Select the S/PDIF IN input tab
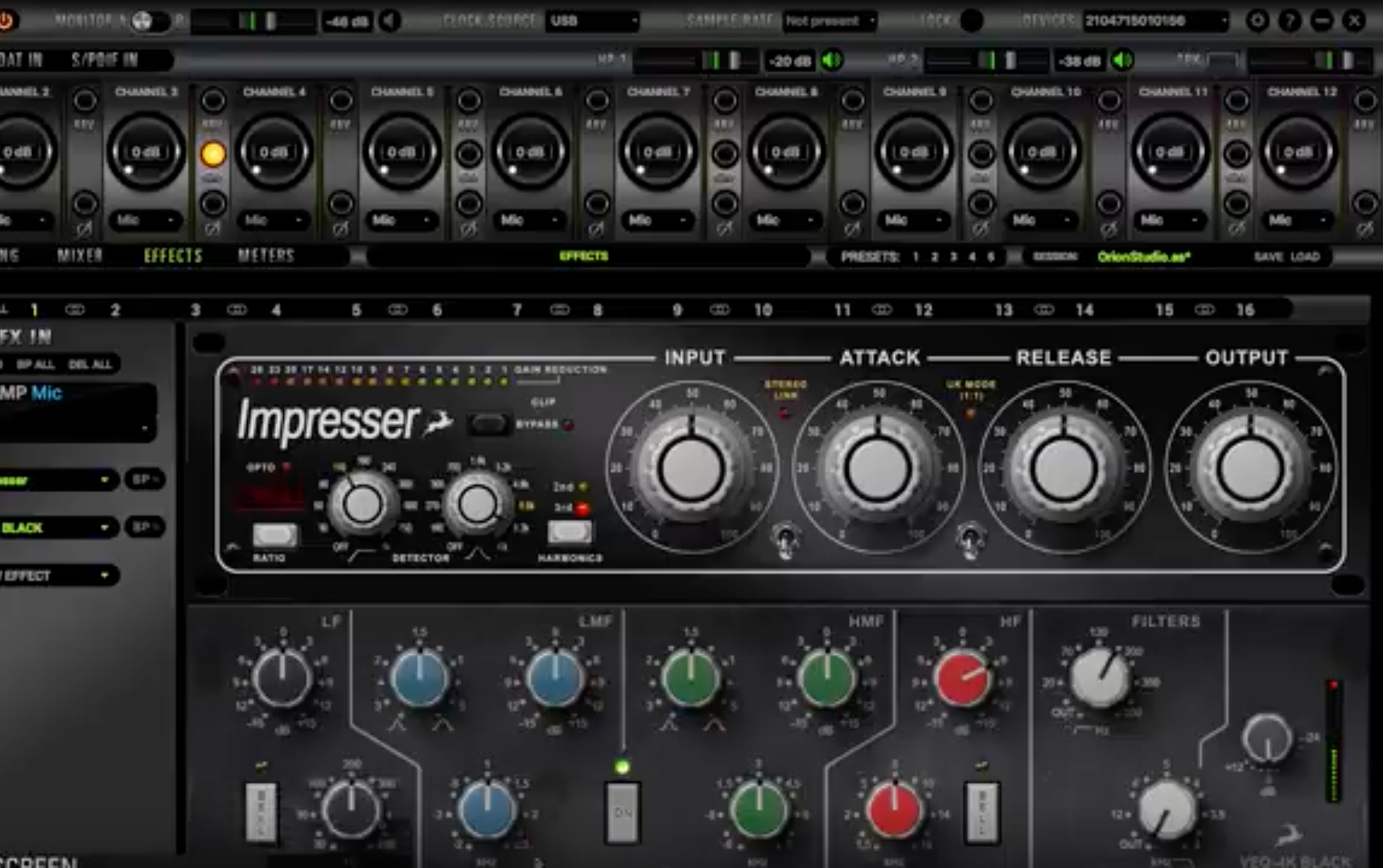The width and height of the screenshot is (1383, 868). [105, 60]
